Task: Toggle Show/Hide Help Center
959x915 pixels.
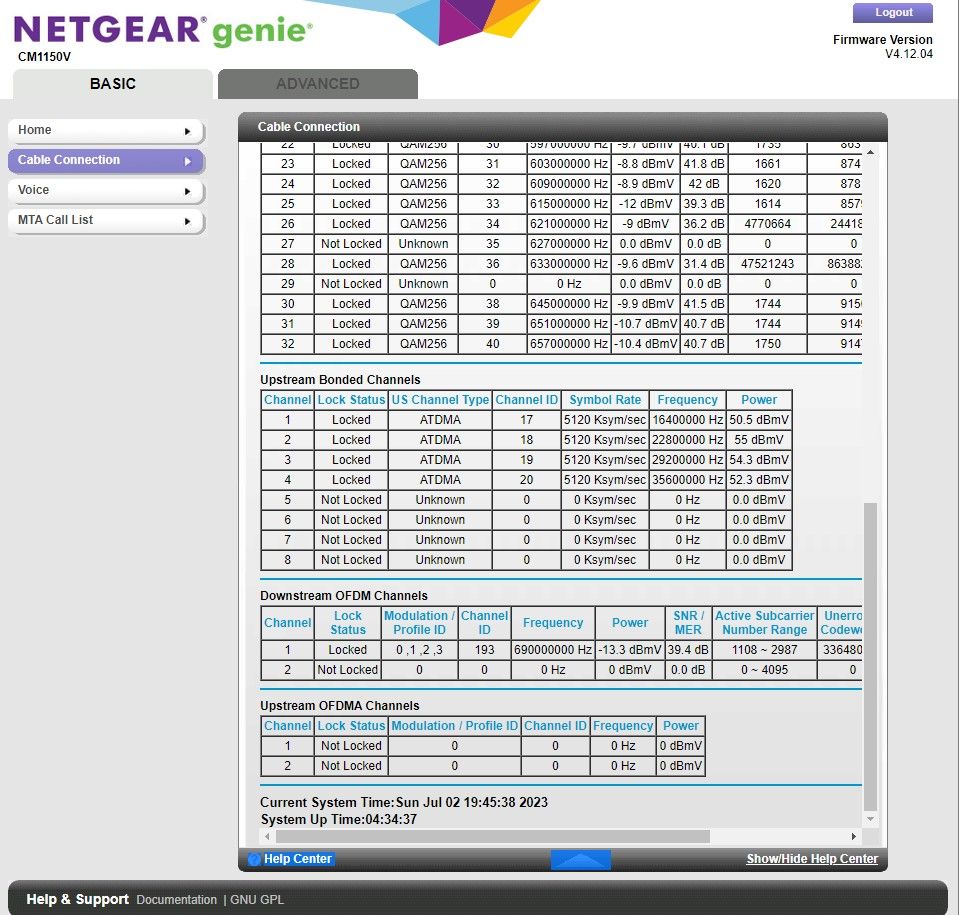Action: (x=812, y=858)
